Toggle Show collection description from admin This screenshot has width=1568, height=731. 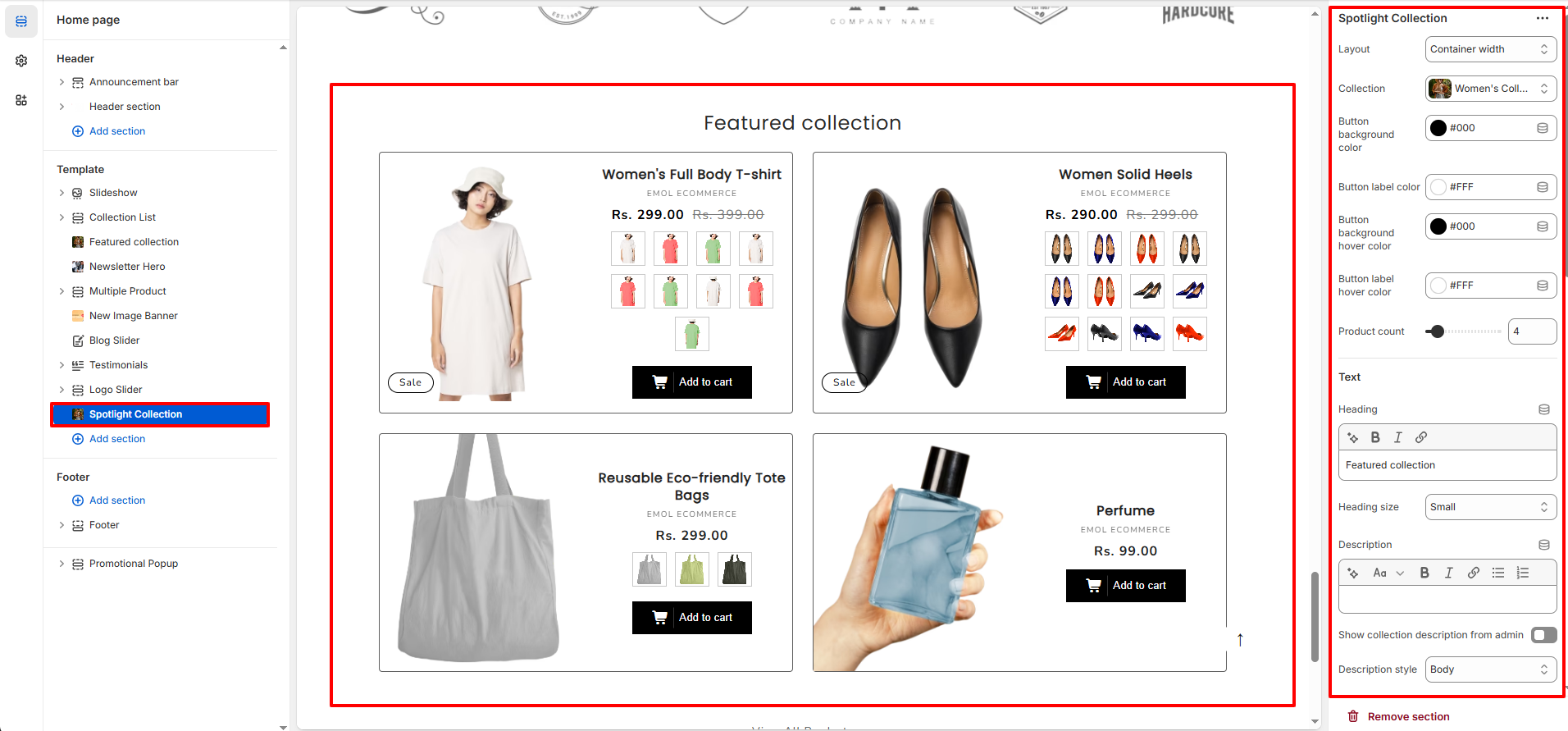click(1543, 635)
